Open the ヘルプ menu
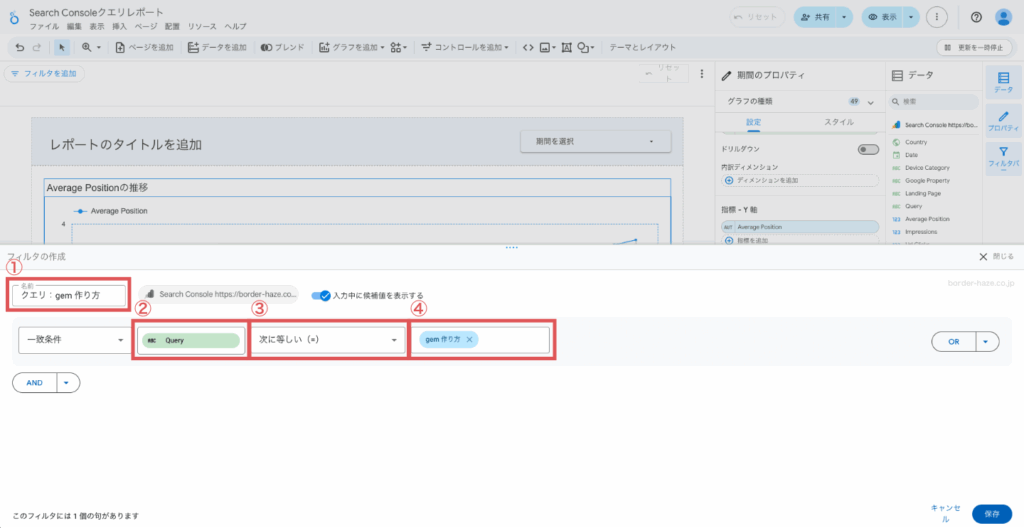The width and height of the screenshot is (1024, 528). [x=235, y=26]
